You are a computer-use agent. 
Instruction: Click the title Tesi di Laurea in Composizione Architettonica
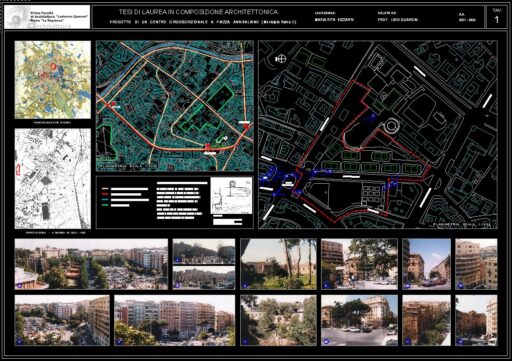tap(198, 12)
